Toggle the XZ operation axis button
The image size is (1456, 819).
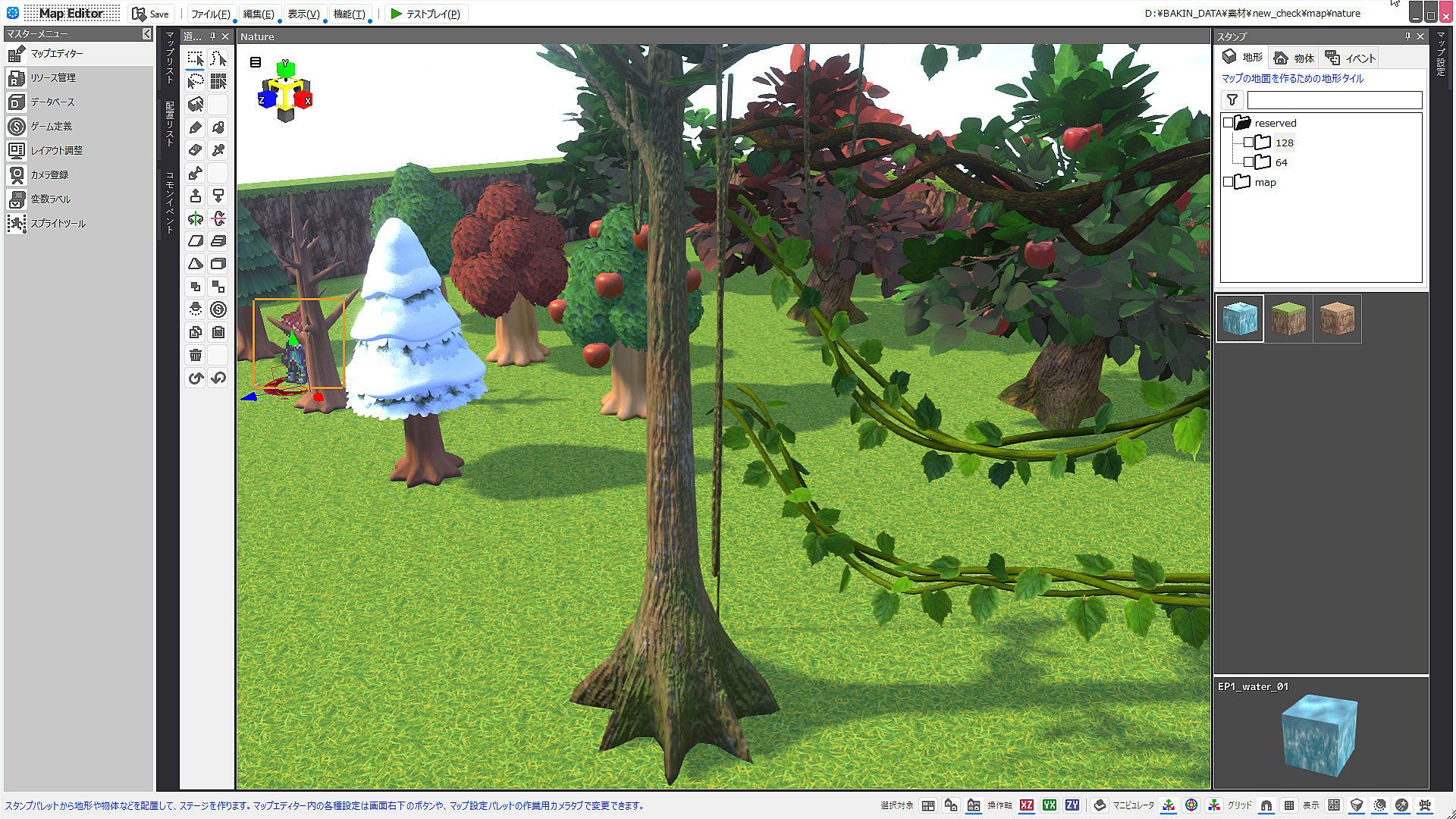point(1027,805)
